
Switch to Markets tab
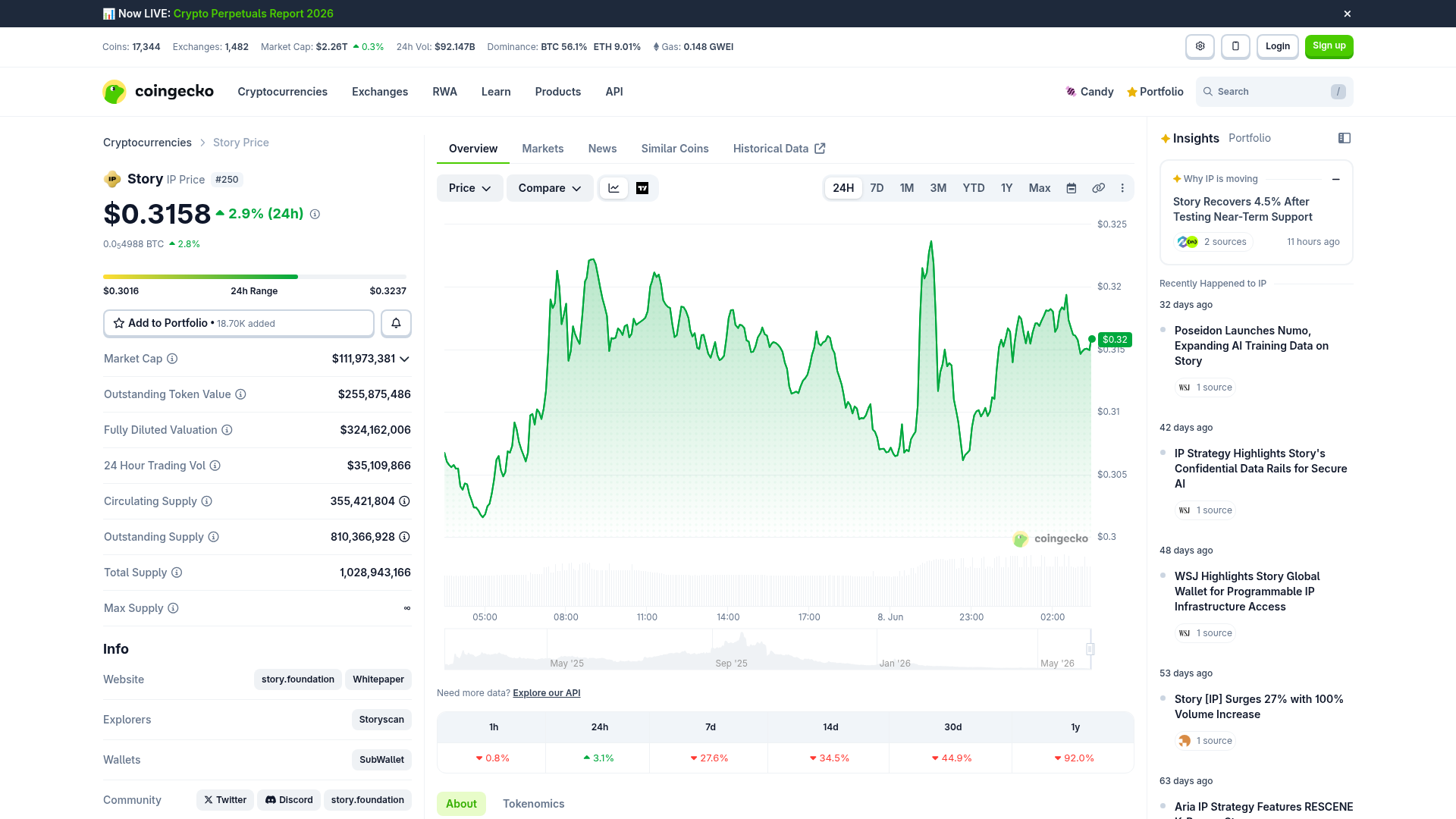click(x=543, y=149)
